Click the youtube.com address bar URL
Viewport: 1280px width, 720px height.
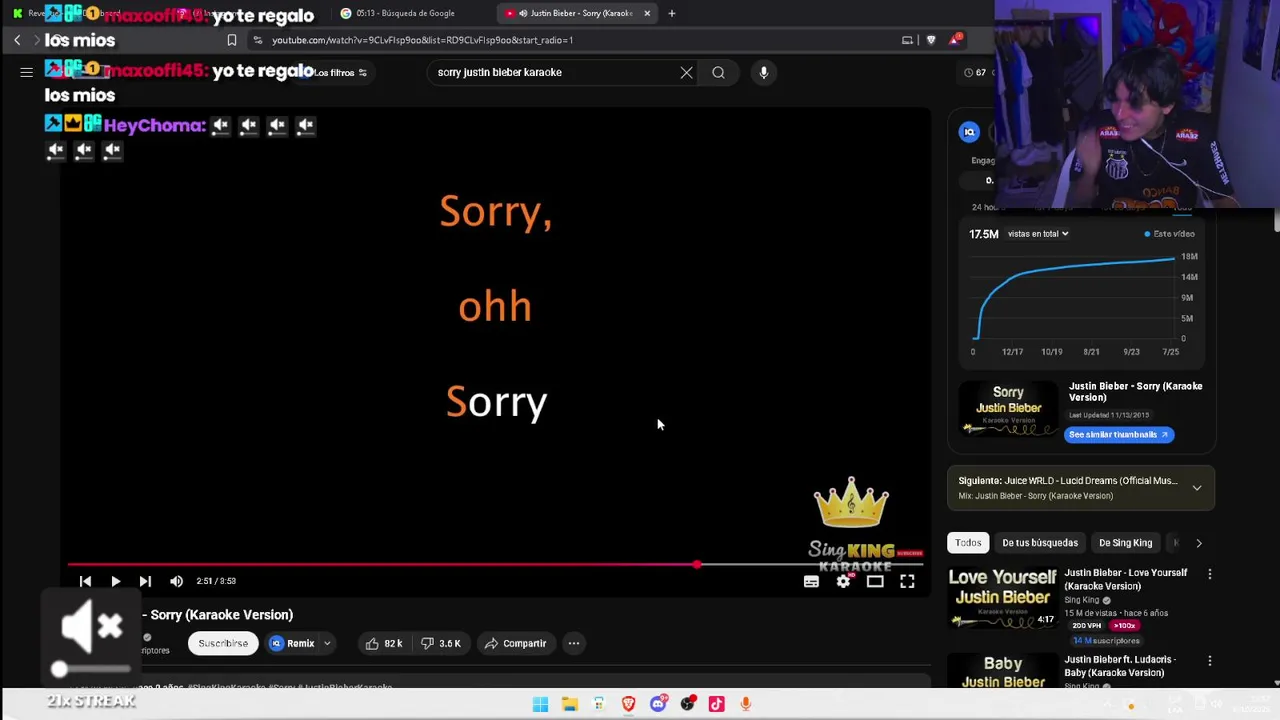click(x=422, y=40)
